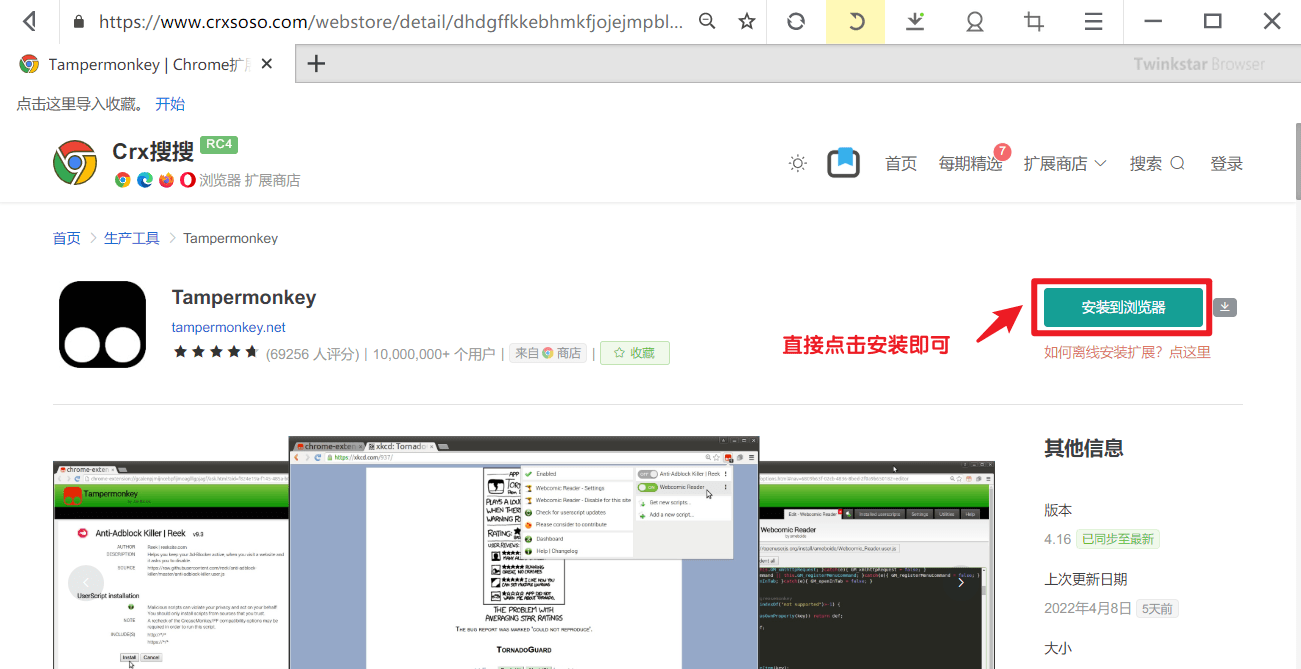
Task: Open 搜索 in the site header
Action: point(1157,164)
